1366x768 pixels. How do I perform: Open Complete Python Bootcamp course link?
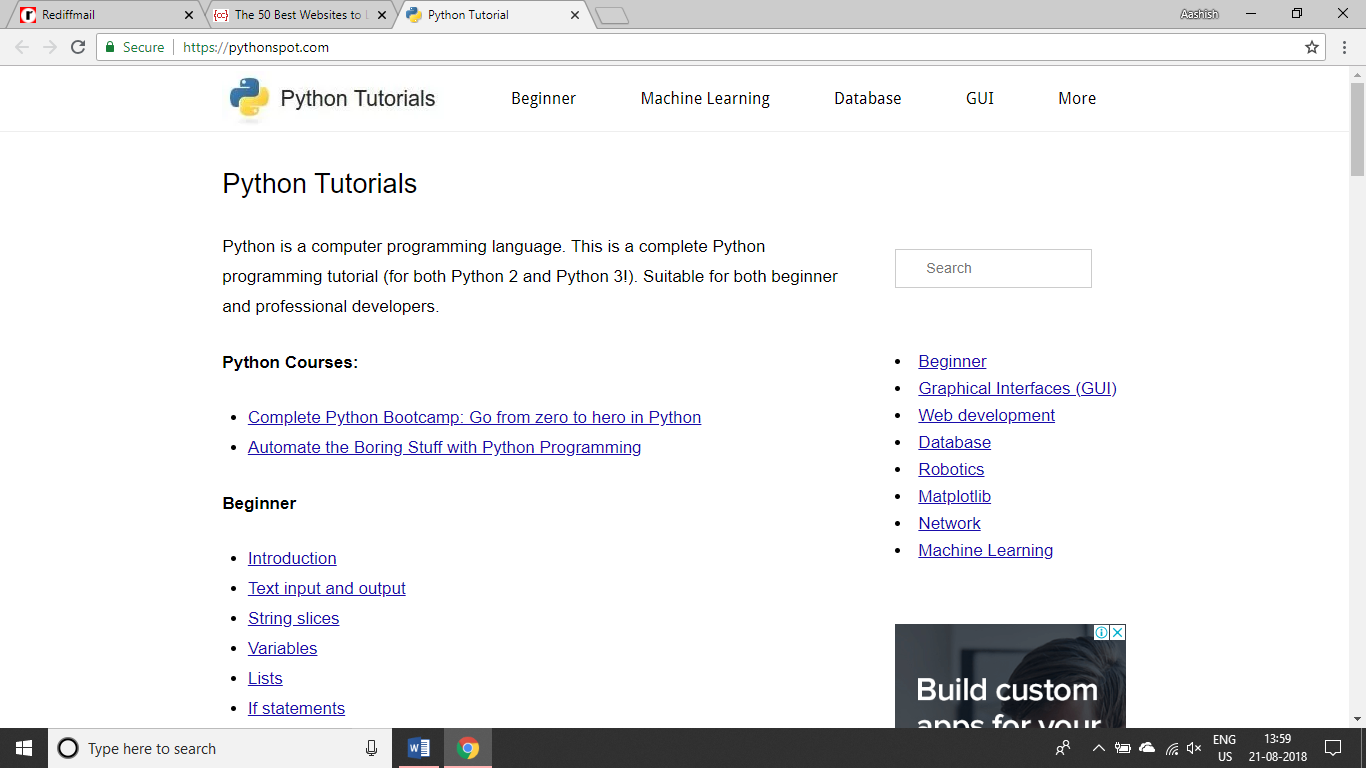474,417
